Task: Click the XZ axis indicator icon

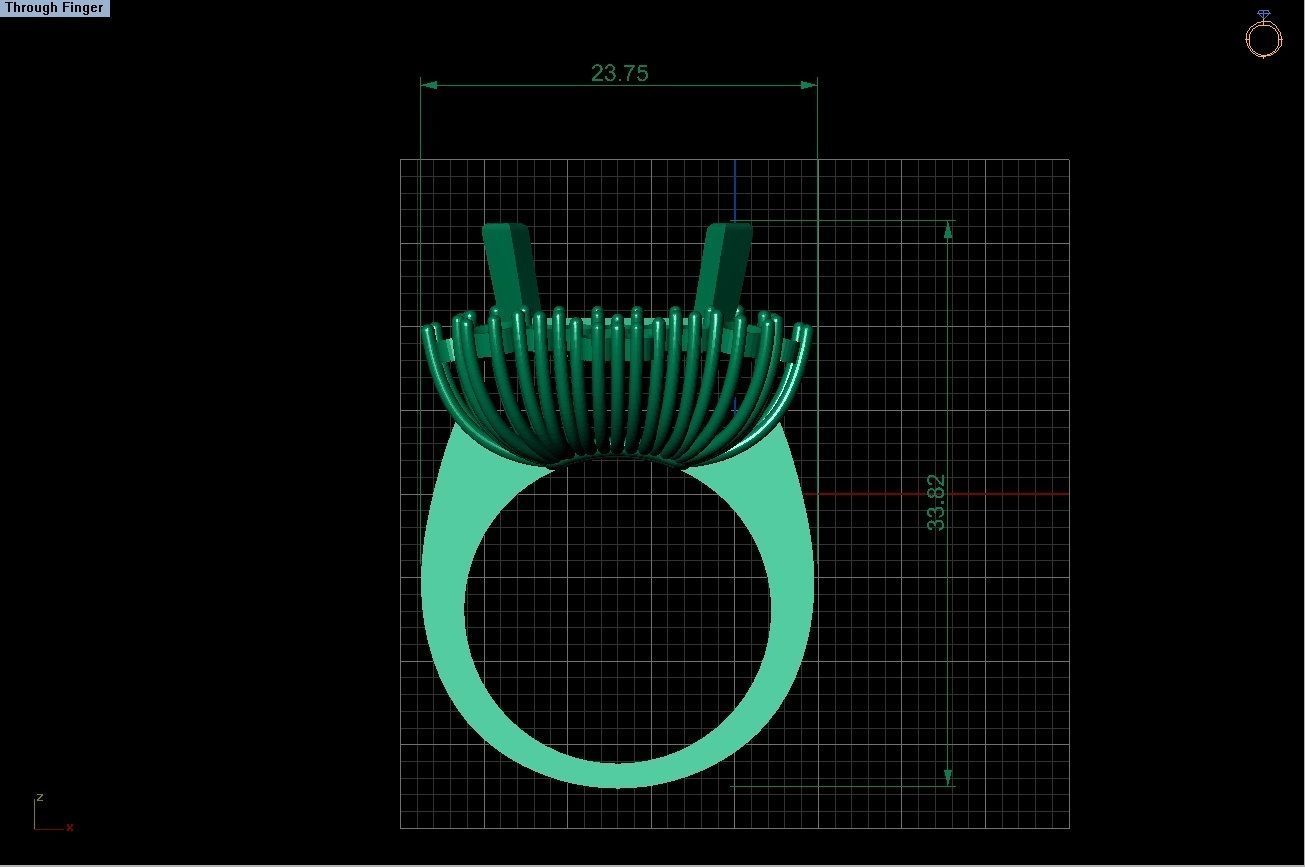Action: (x=53, y=813)
